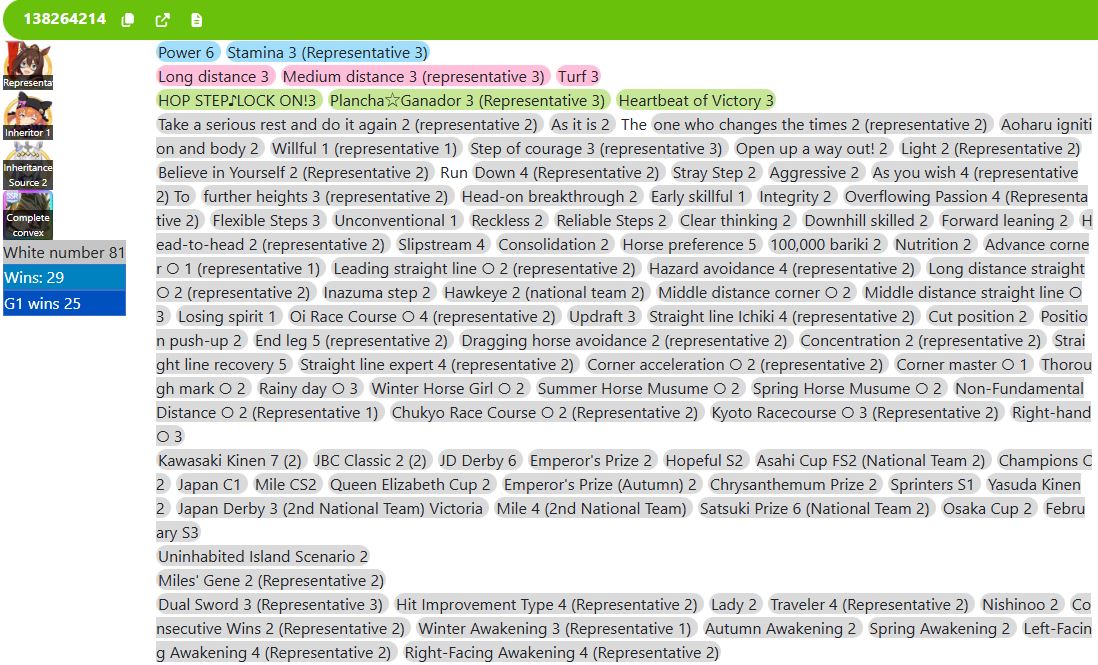1098x665 pixels.
Task: Click the Reckless 2 tag
Action: coord(507,220)
